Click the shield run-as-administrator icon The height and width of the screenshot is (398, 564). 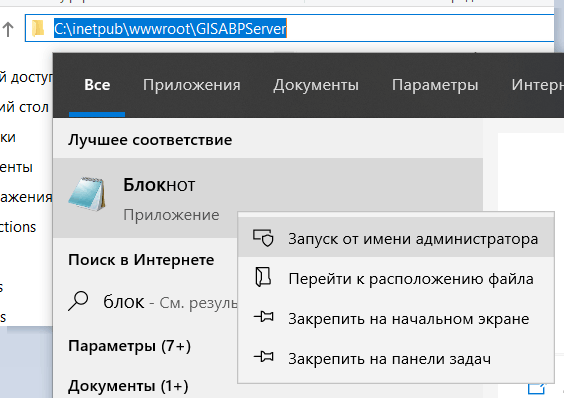(x=264, y=238)
